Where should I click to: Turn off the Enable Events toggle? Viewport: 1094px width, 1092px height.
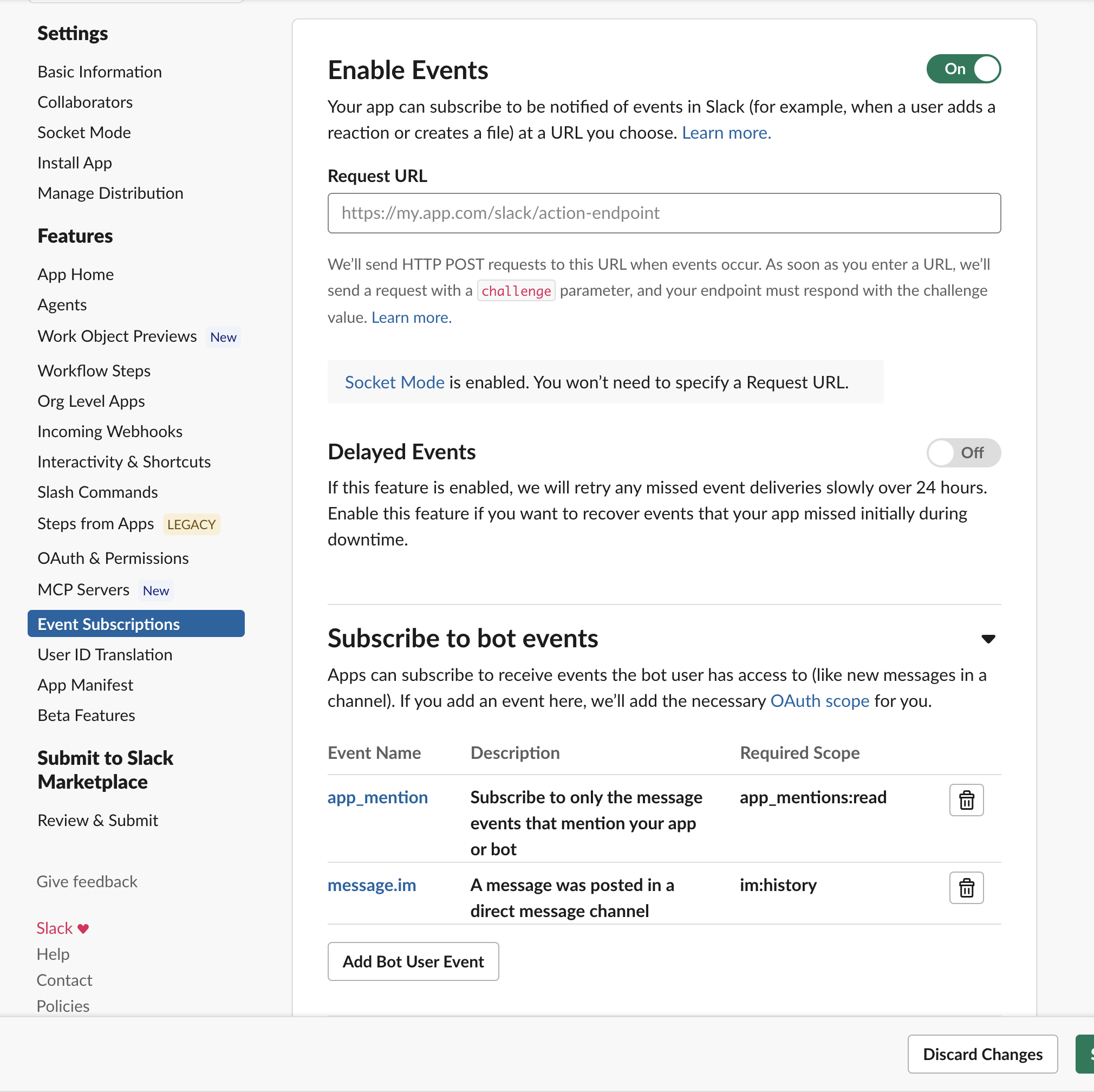point(963,69)
